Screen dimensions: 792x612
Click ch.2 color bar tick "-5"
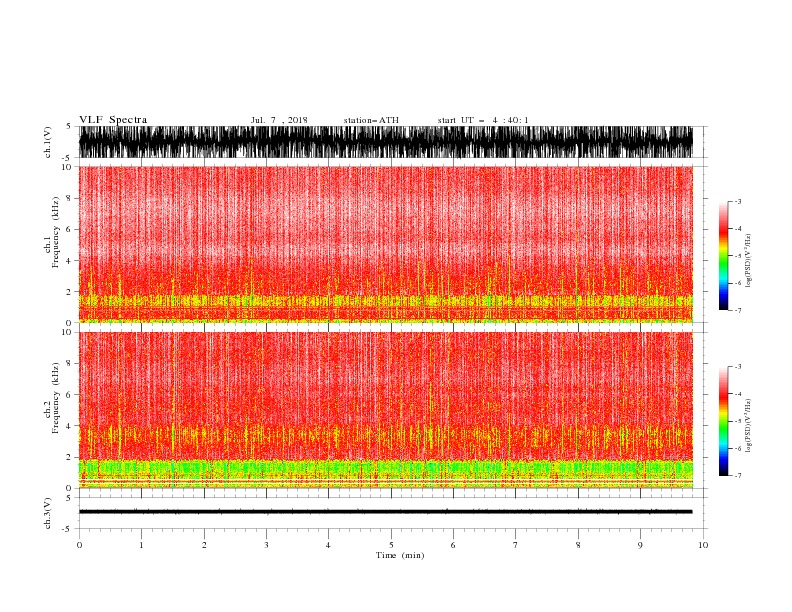738,421
